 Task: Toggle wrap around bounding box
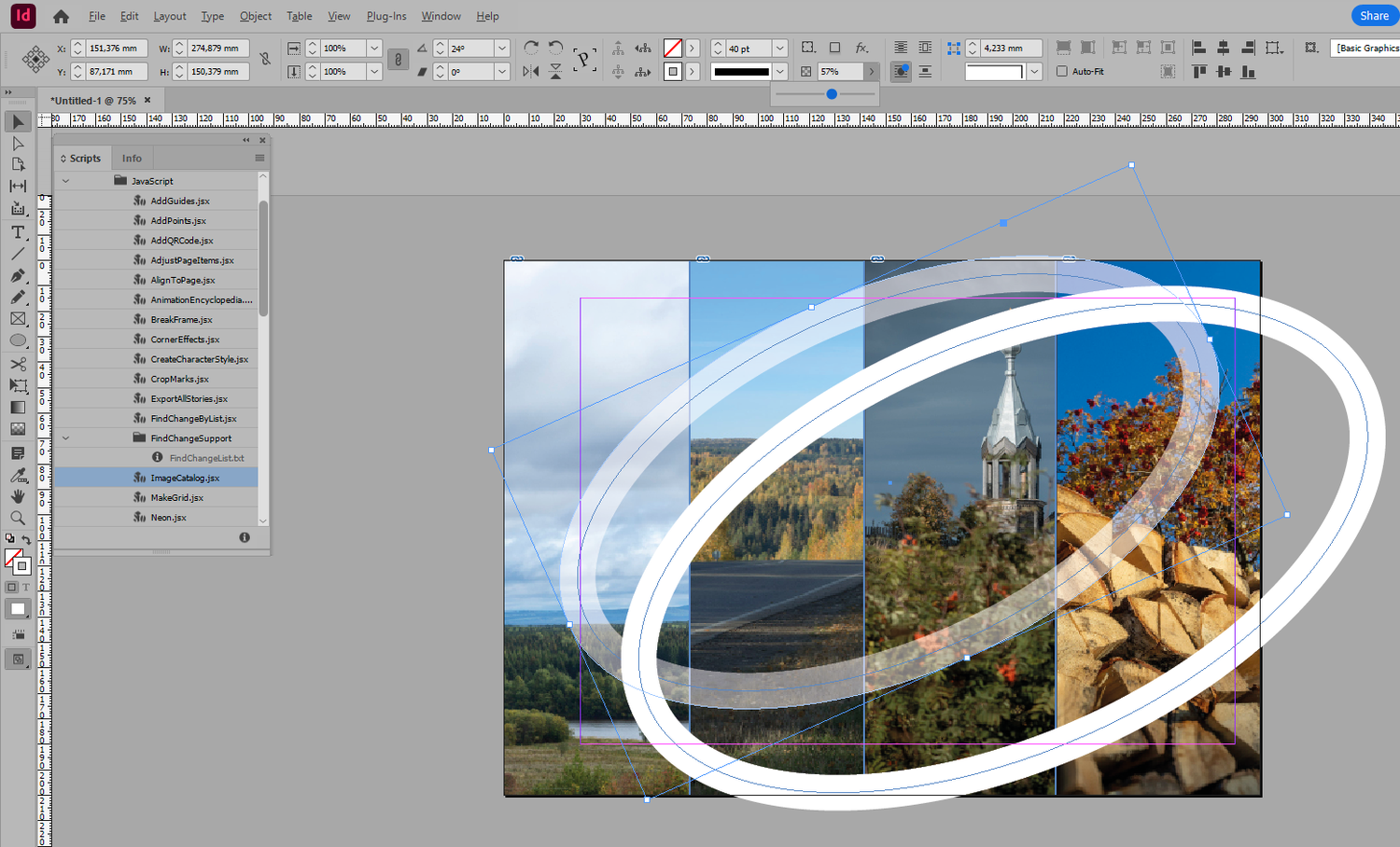tap(925, 48)
